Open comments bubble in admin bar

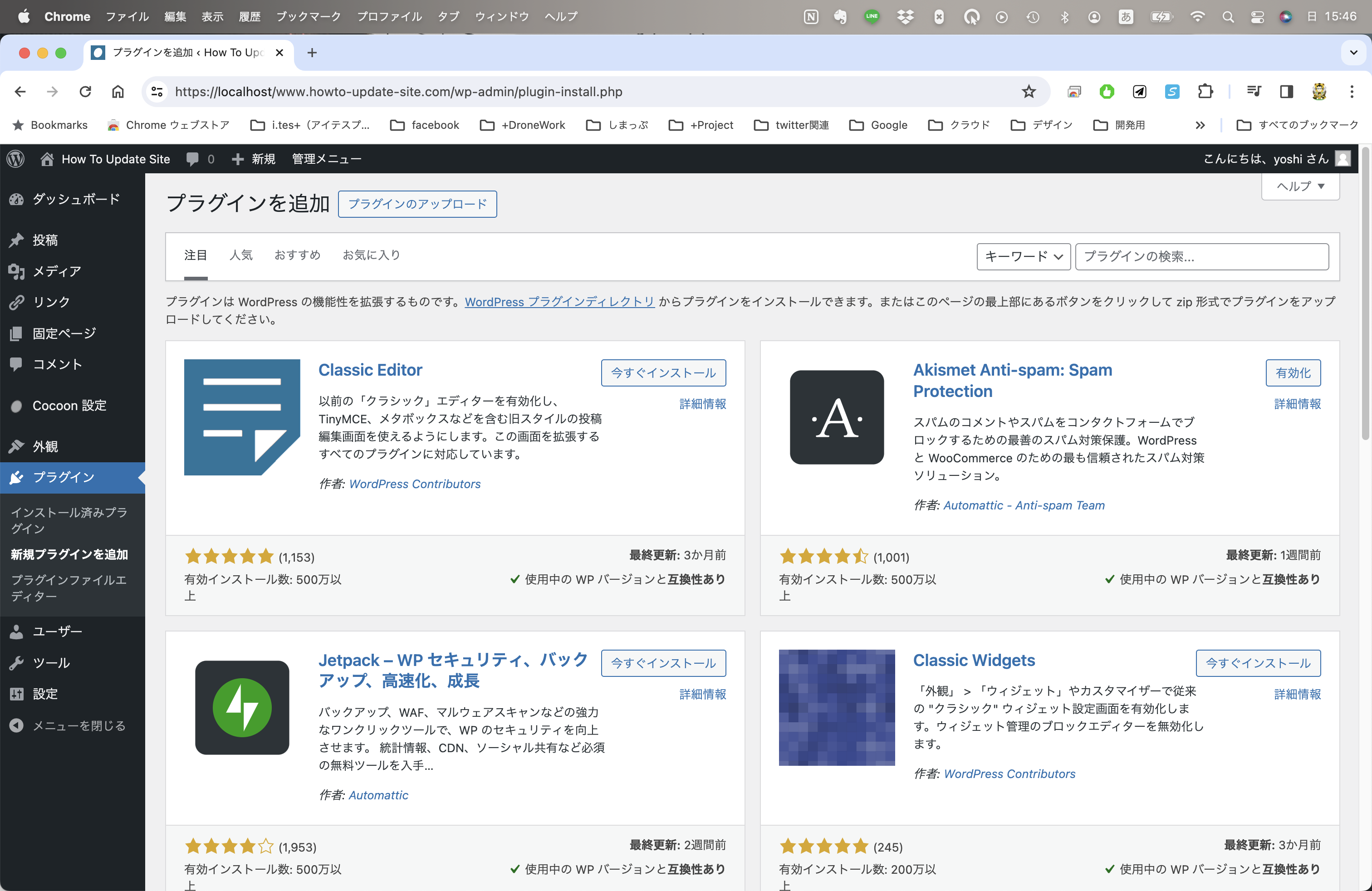tap(200, 159)
